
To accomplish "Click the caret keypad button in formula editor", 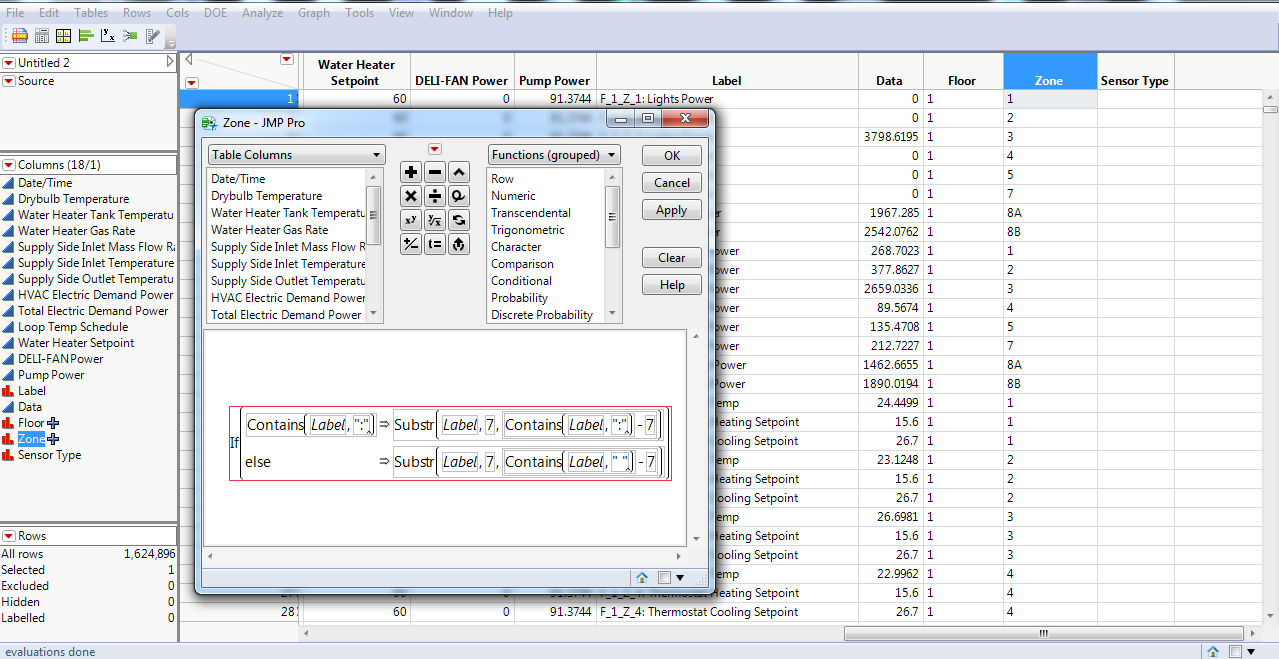I will 459,172.
